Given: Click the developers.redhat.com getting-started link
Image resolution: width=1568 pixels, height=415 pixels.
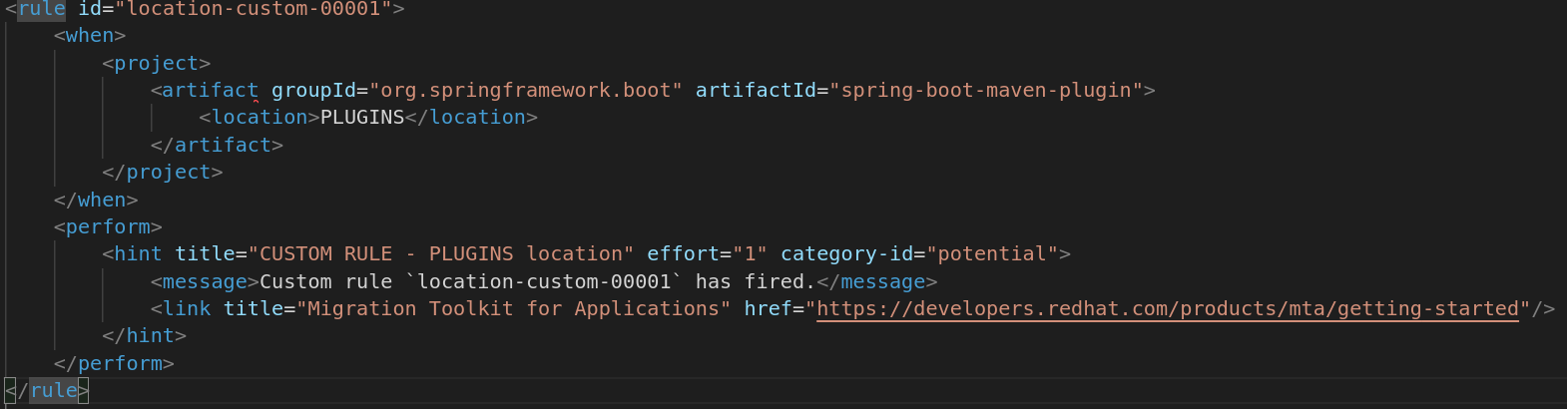Looking at the screenshot, I should 1168,309.
